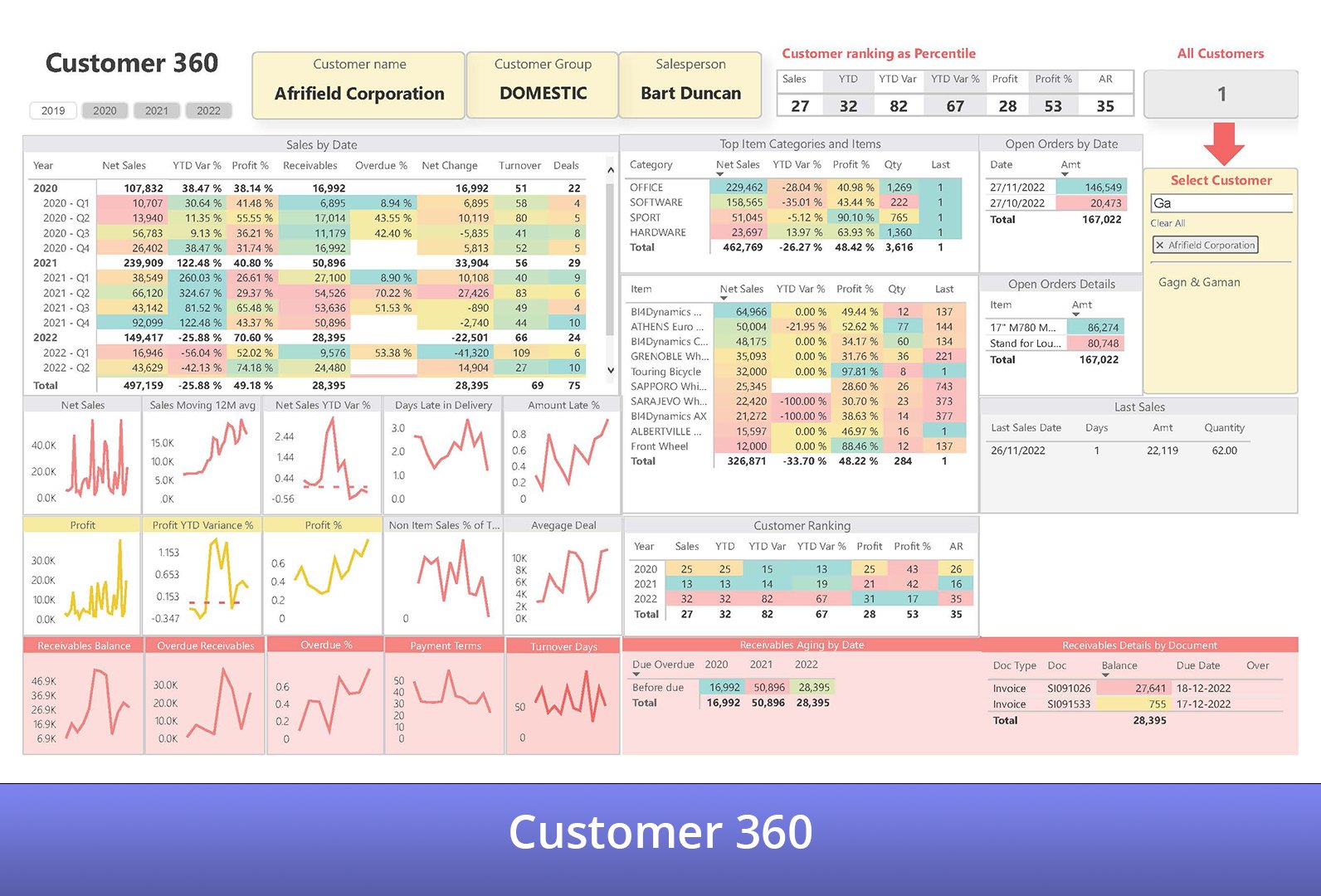Click the All Customers "1" button

1221,94
